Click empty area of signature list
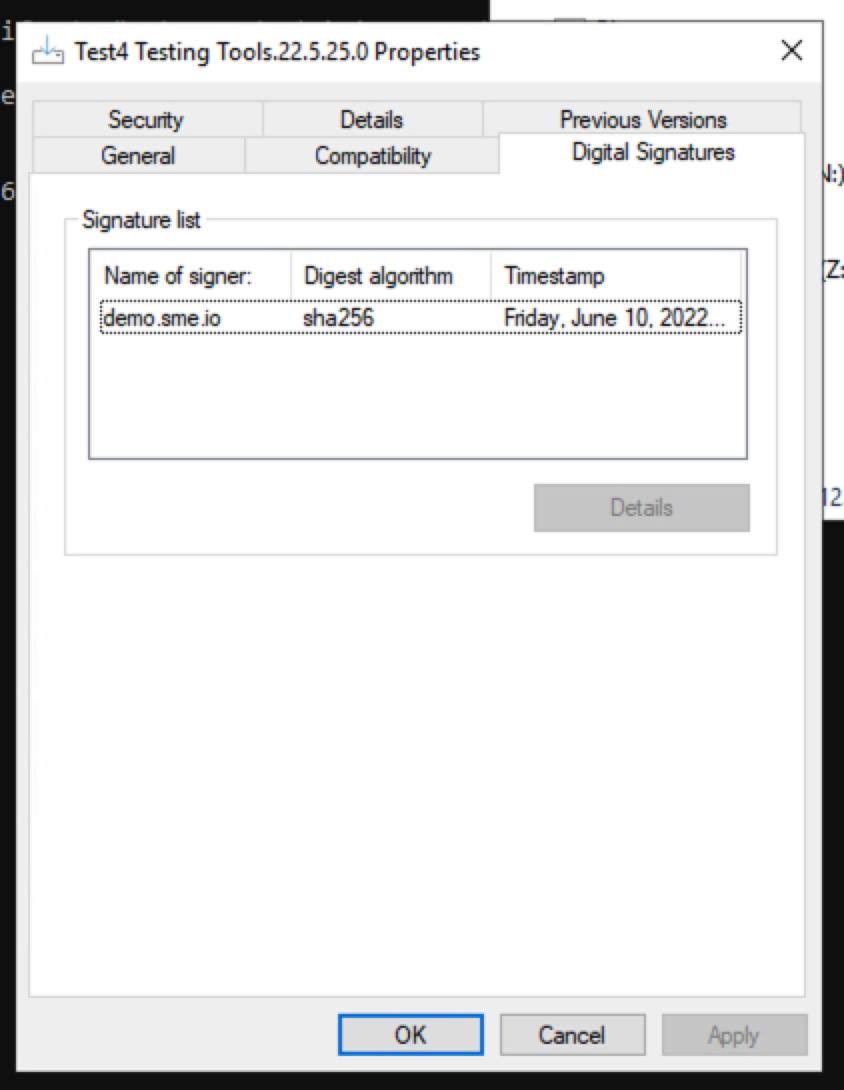The image size is (844, 1090). (417, 396)
